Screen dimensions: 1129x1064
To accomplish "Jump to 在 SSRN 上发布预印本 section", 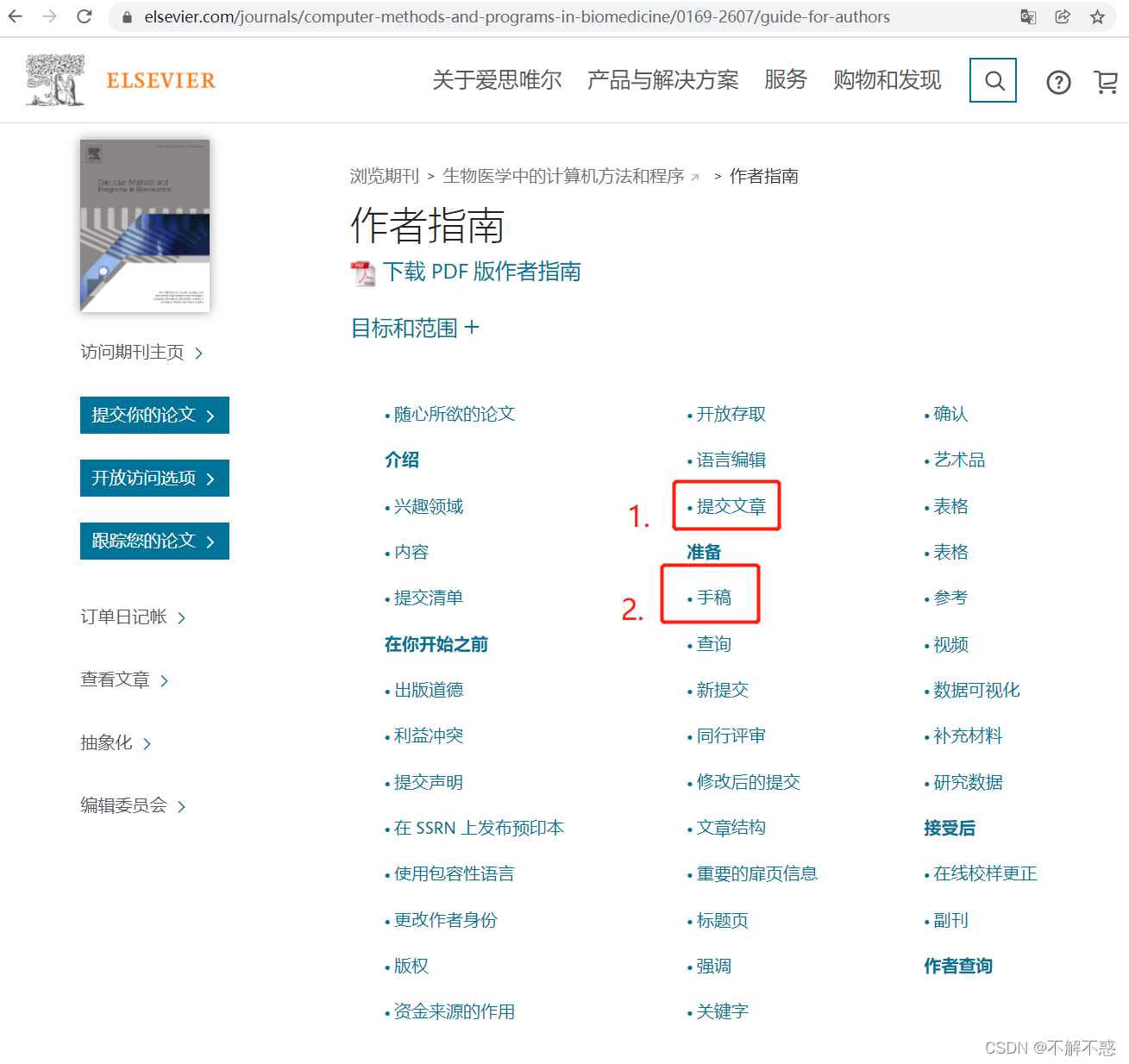I will coord(479,828).
